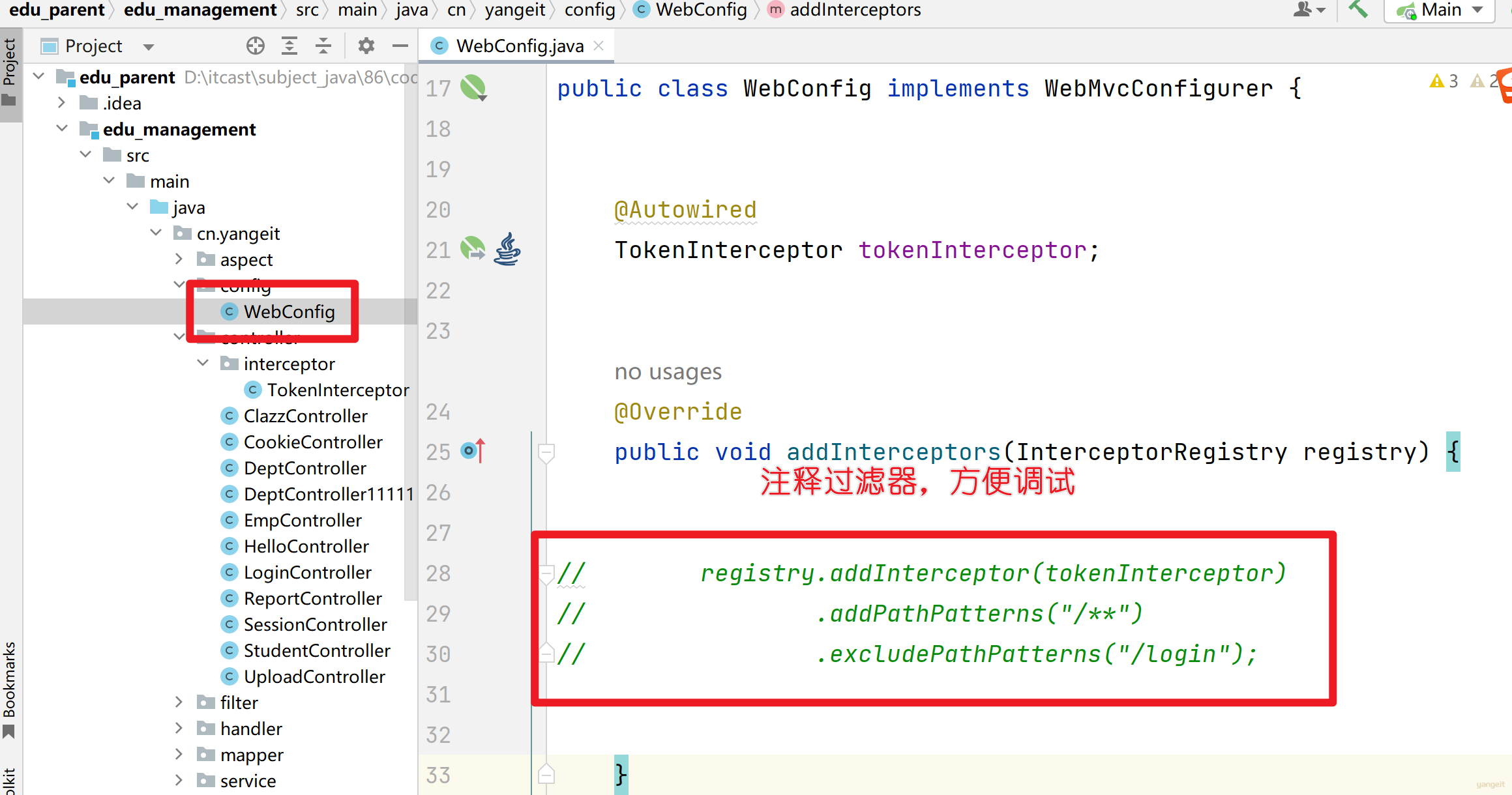The height and width of the screenshot is (795, 1512).
Task: Open Project panel settings gear
Action: point(366,46)
